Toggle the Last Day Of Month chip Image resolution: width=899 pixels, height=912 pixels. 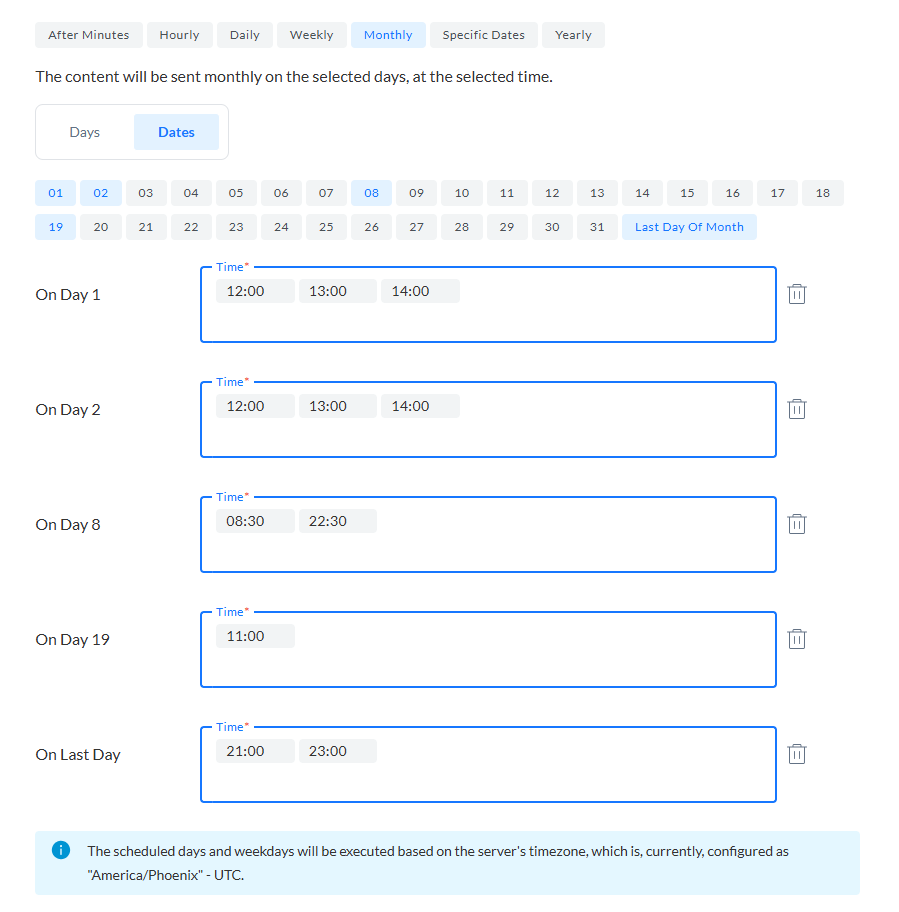click(689, 227)
